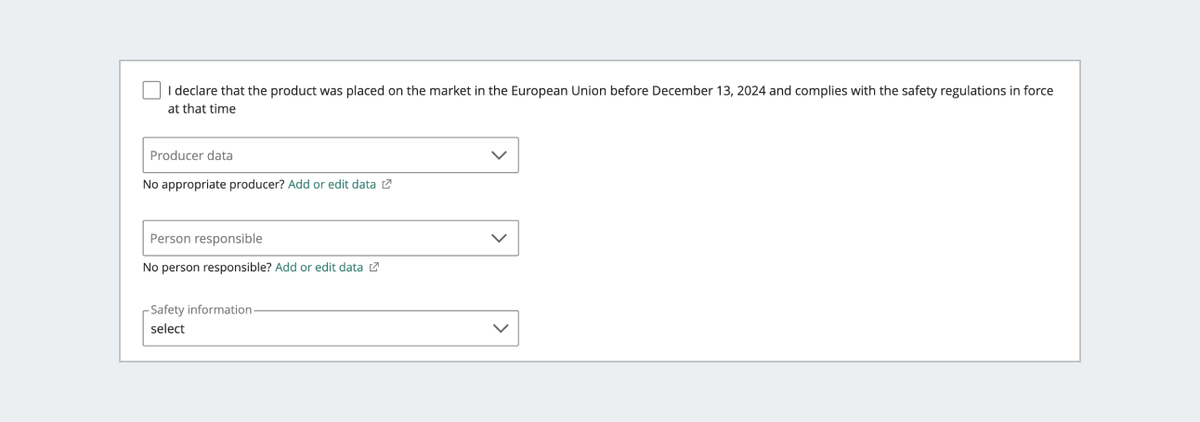Viewport: 1200px width, 422px height.
Task: Click the "select" placeholder in Safety information
Action: 168,329
